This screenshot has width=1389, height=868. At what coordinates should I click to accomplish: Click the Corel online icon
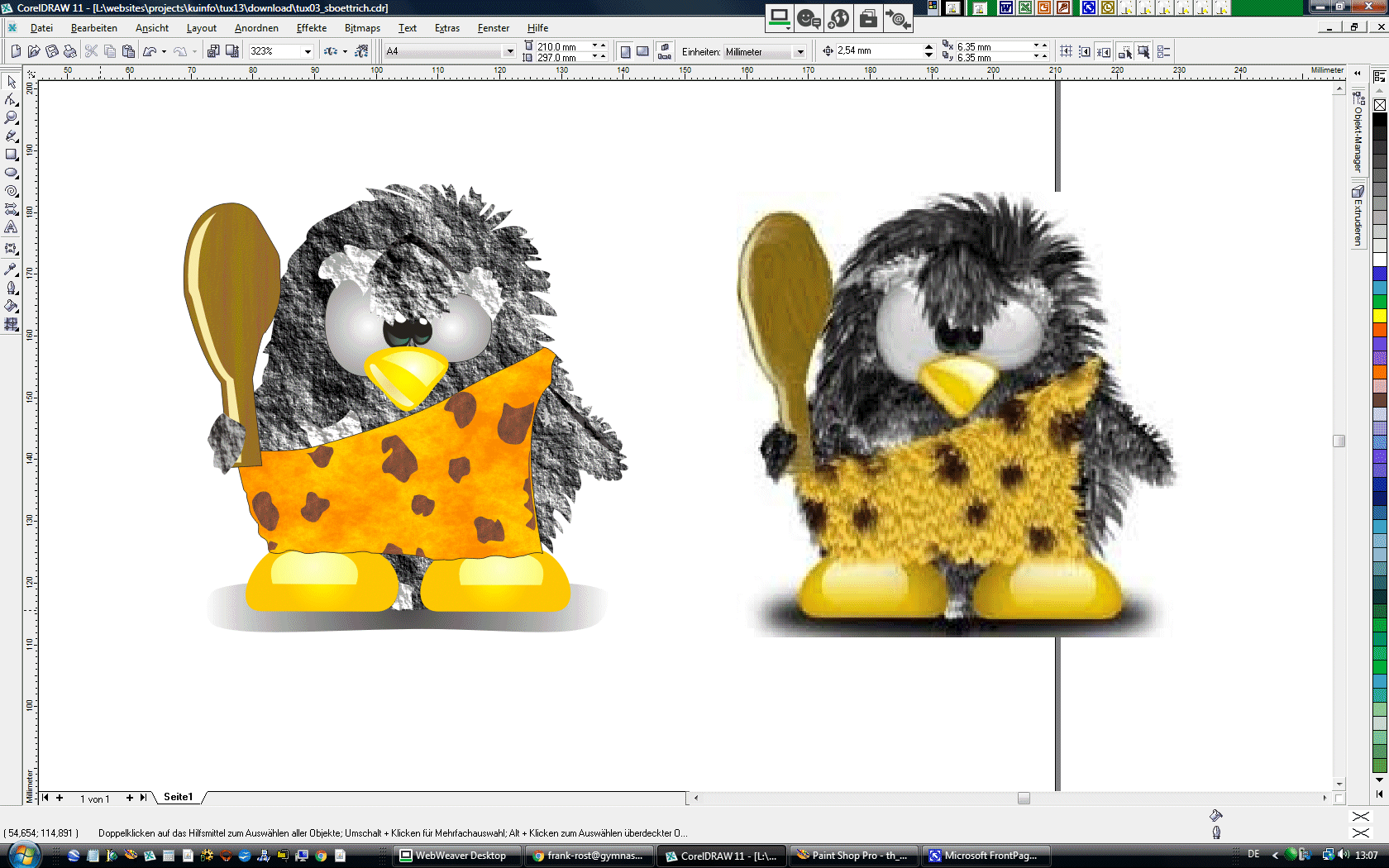pos(361,51)
